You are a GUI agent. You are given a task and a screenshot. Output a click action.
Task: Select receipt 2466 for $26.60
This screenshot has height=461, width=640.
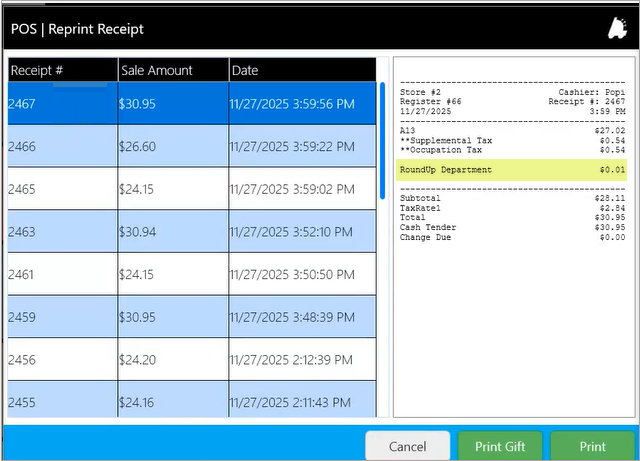tap(190, 146)
